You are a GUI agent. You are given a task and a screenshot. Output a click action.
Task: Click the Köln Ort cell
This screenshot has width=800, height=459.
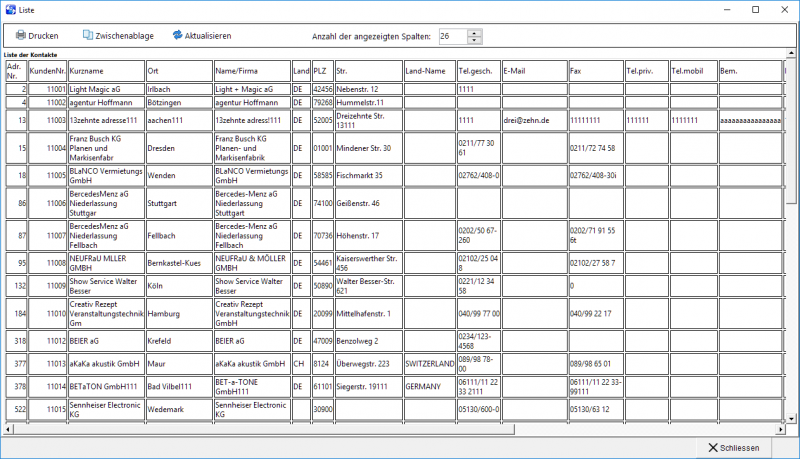(x=179, y=286)
